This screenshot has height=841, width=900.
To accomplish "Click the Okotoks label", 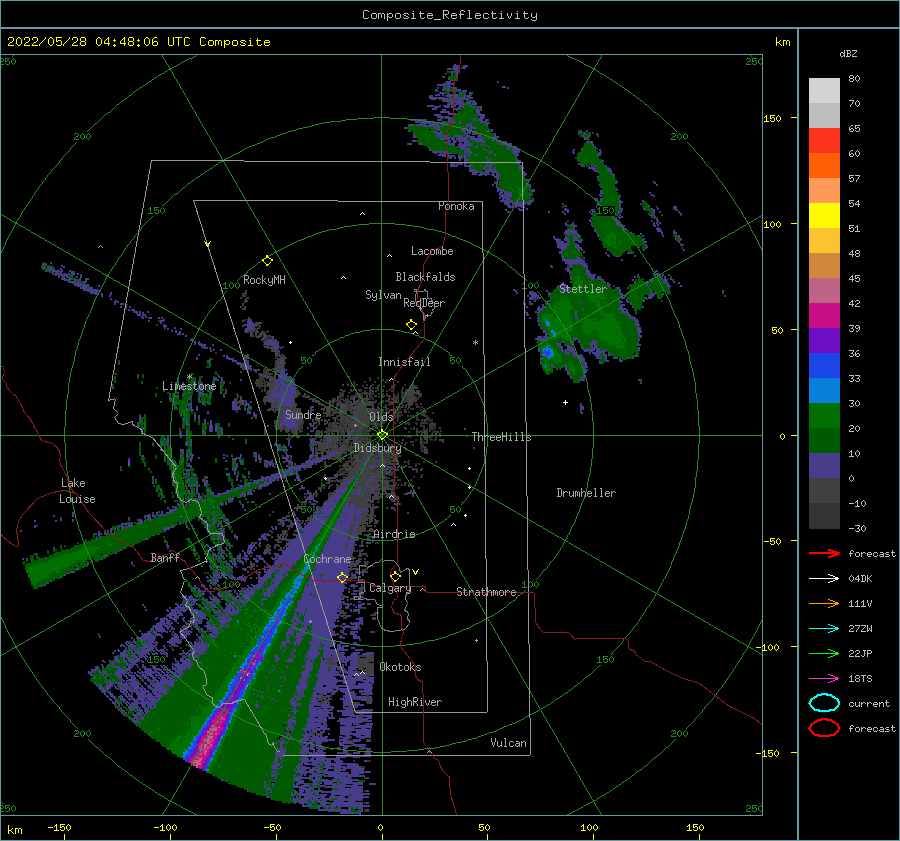I will pyautogui.click(x=400, y=667).
